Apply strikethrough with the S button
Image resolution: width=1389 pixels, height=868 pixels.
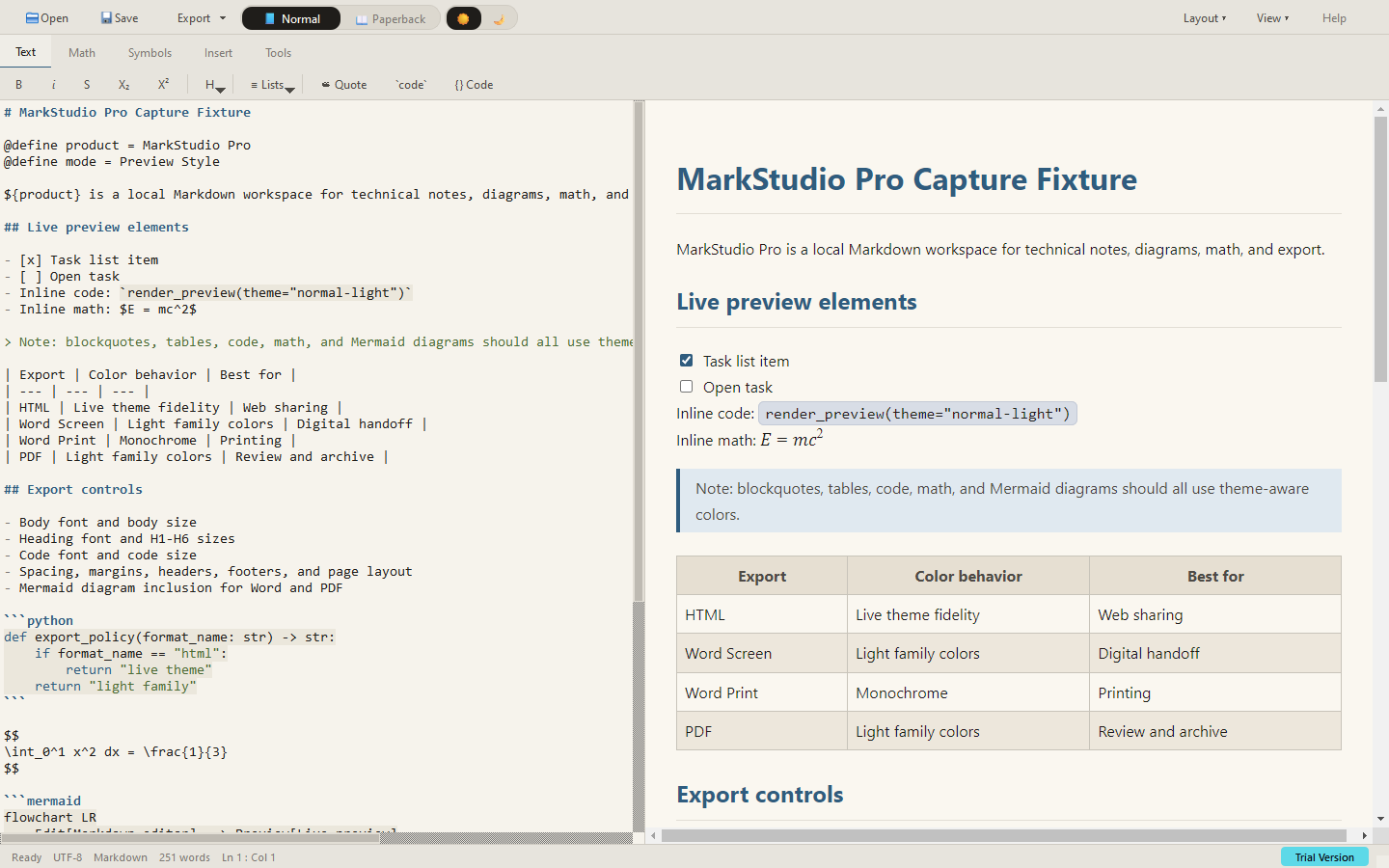tap(87, 85)
